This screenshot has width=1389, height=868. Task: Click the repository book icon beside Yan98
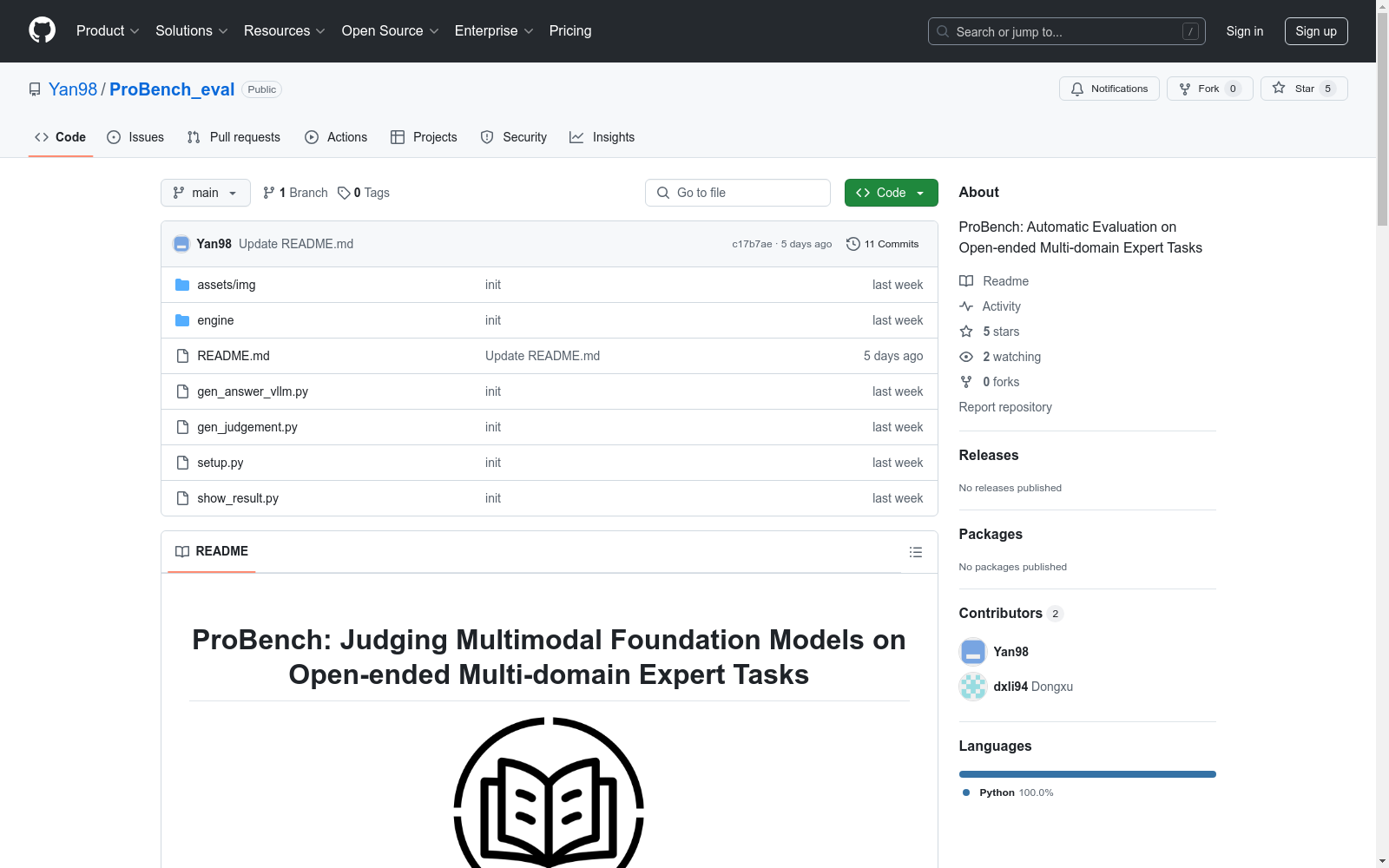(35, 89)
